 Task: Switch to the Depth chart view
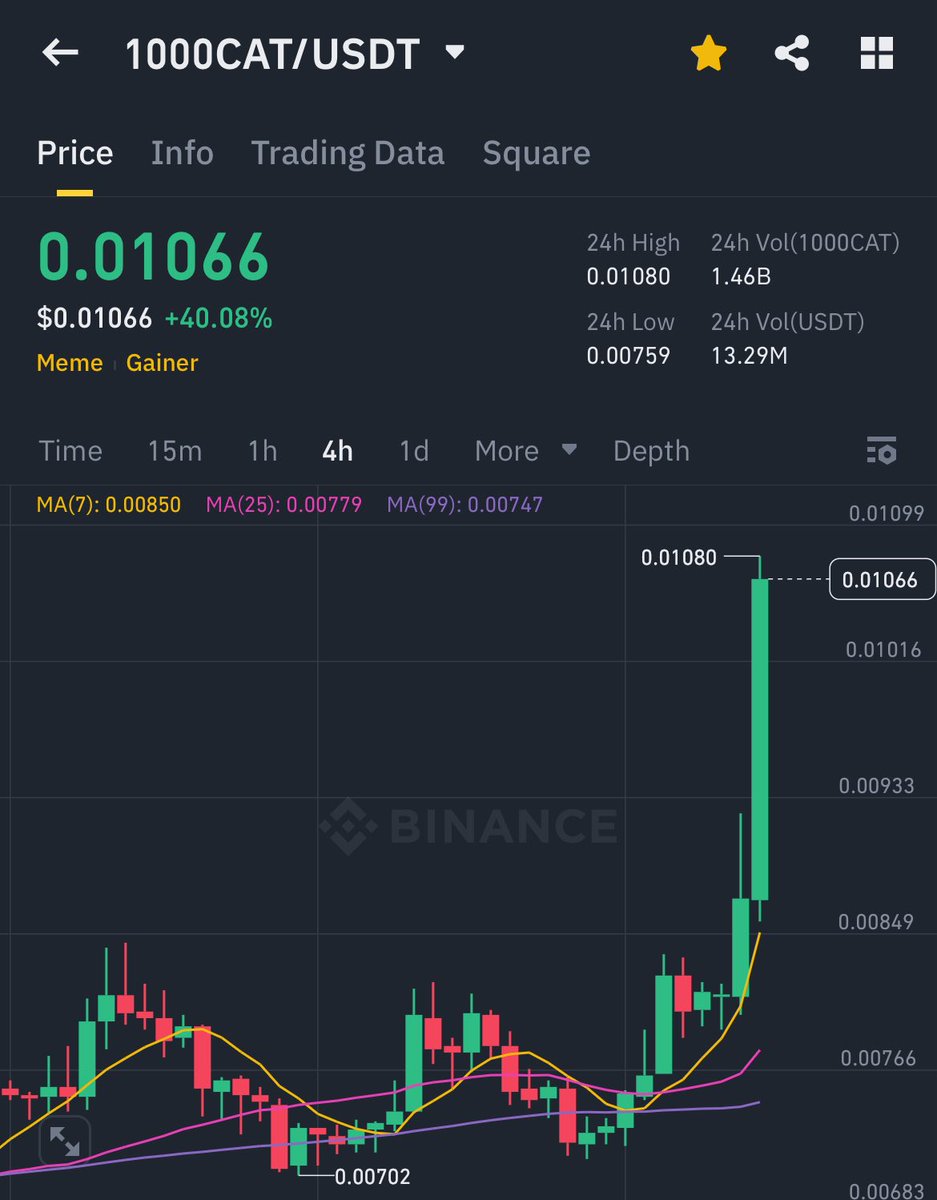(651, 451)
